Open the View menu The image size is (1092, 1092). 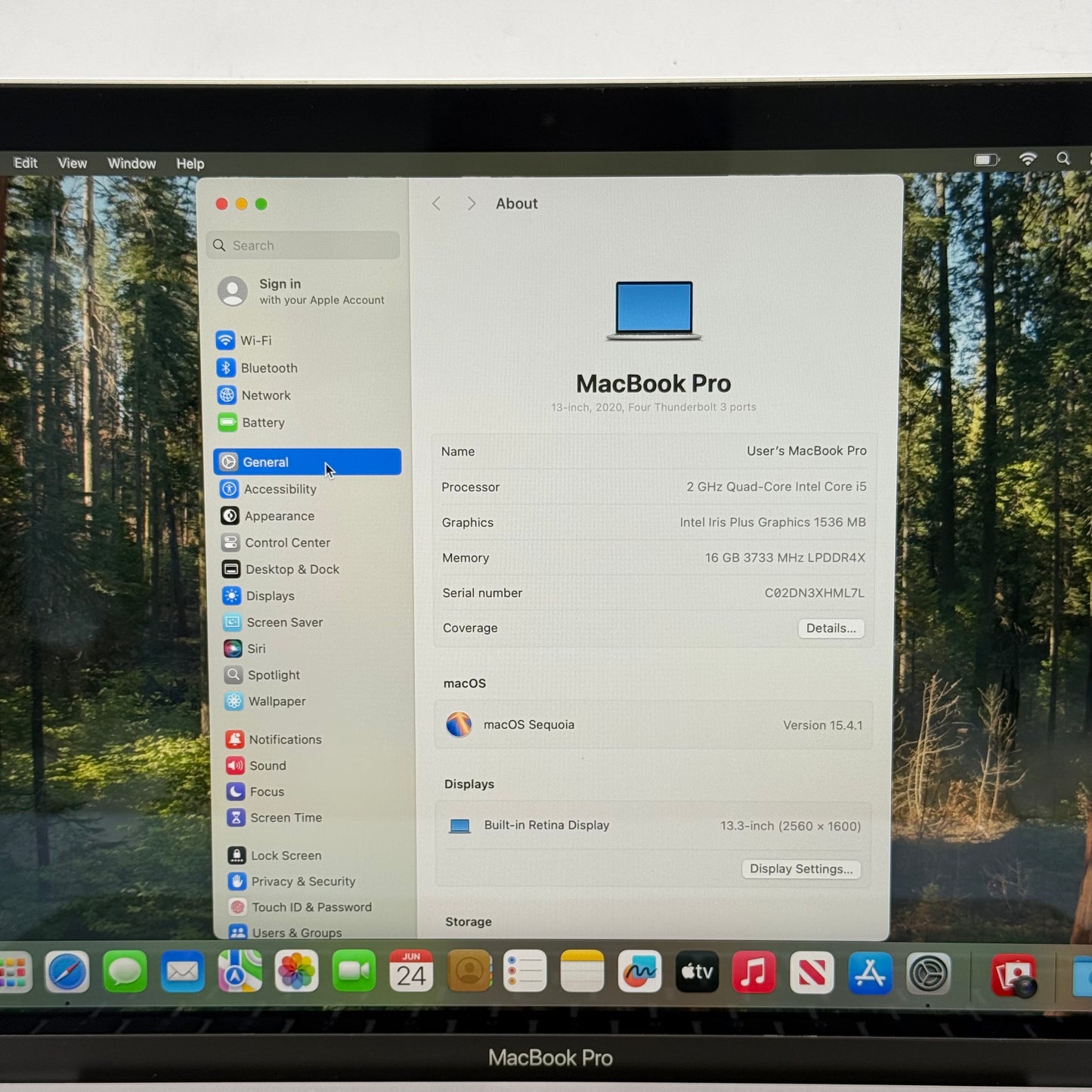pos(72,163)
